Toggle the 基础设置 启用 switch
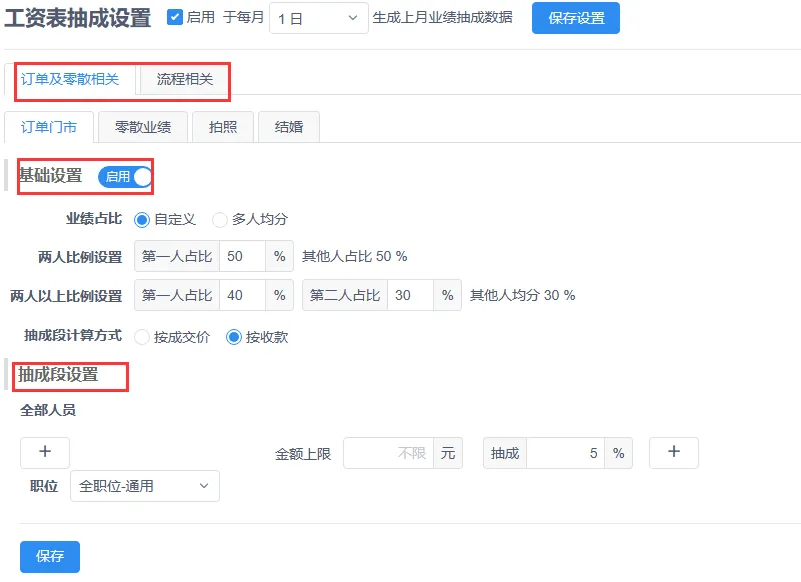Screen dimensions: 801x582 125,177
